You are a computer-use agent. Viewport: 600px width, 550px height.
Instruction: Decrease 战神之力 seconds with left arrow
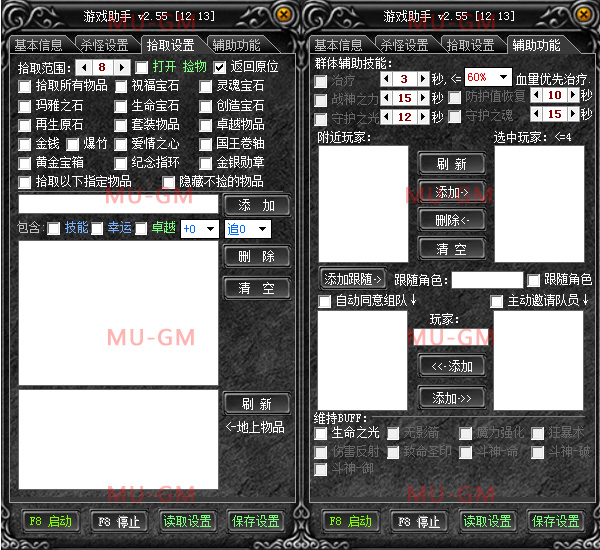pos(383,97)
